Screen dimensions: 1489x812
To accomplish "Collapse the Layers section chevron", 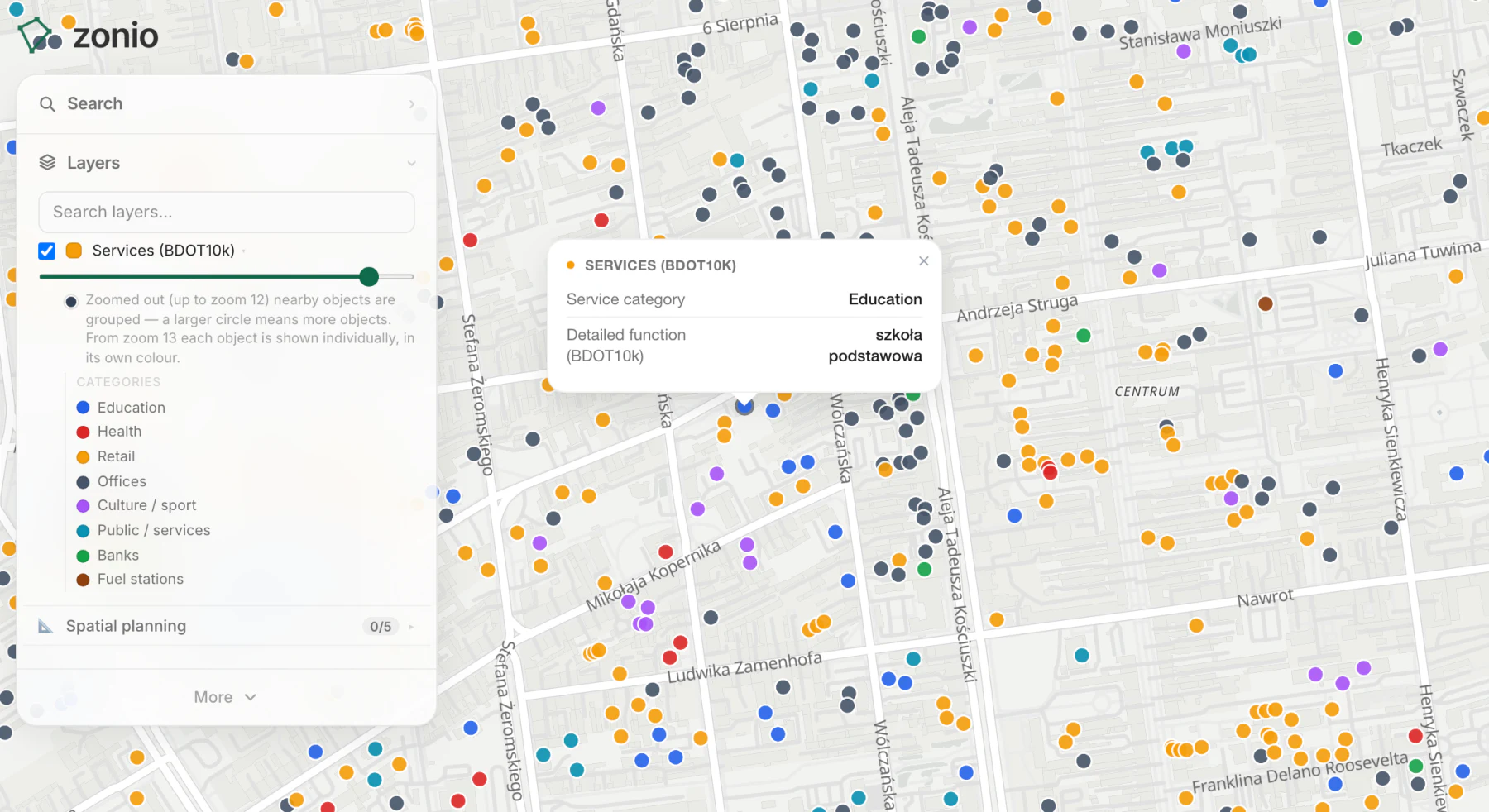I will [412, 163].
